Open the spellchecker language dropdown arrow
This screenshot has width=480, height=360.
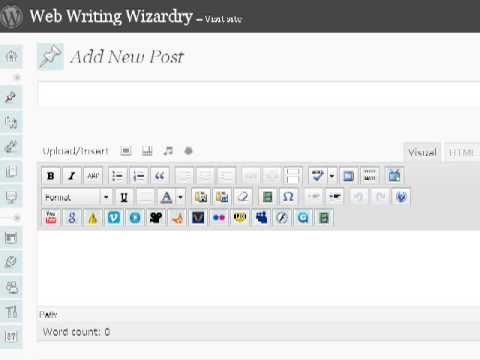[332, 176]
